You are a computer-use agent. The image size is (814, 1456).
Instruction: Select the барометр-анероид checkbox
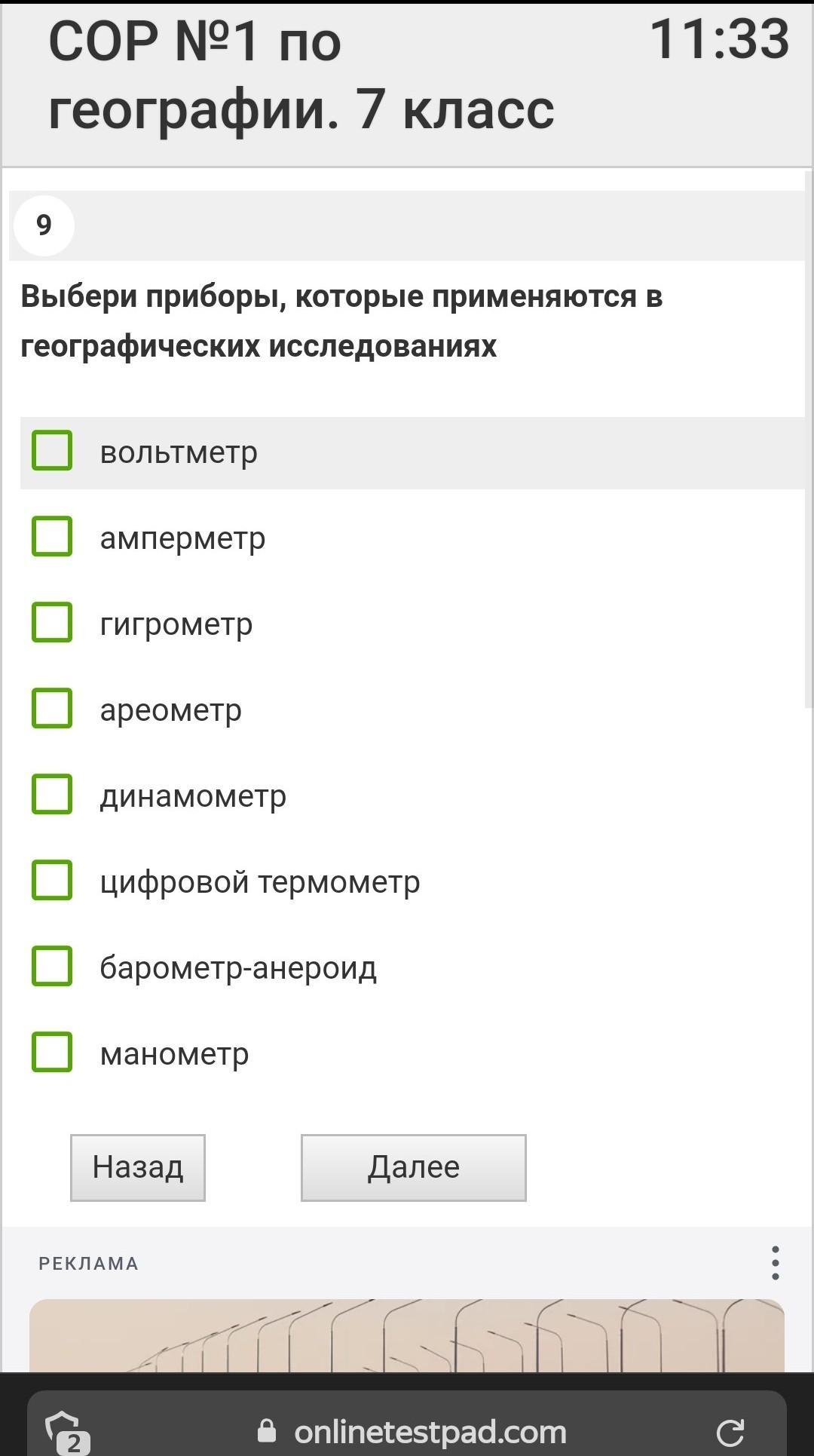pos(52,967)
